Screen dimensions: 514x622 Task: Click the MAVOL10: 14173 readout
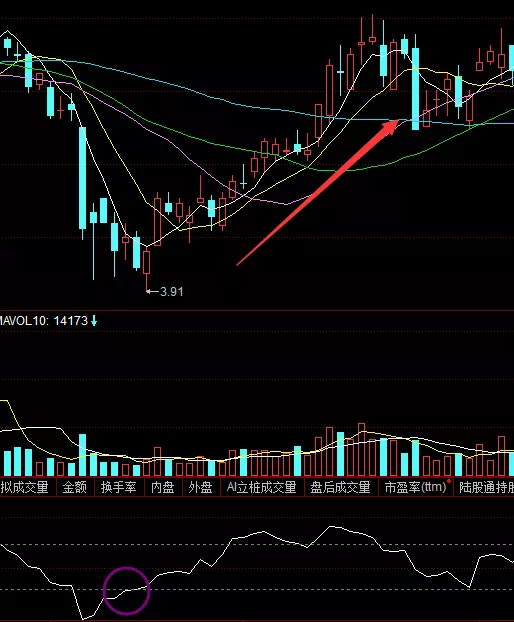44,321
